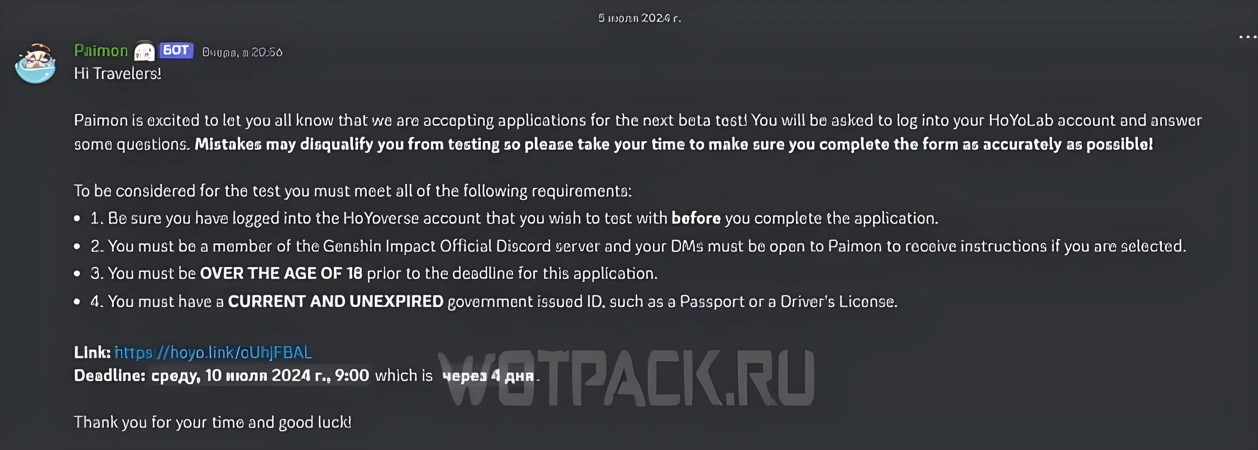Click the Thank you for your time line
Viewport: 1258px width, 450px height.
[213, 423]
